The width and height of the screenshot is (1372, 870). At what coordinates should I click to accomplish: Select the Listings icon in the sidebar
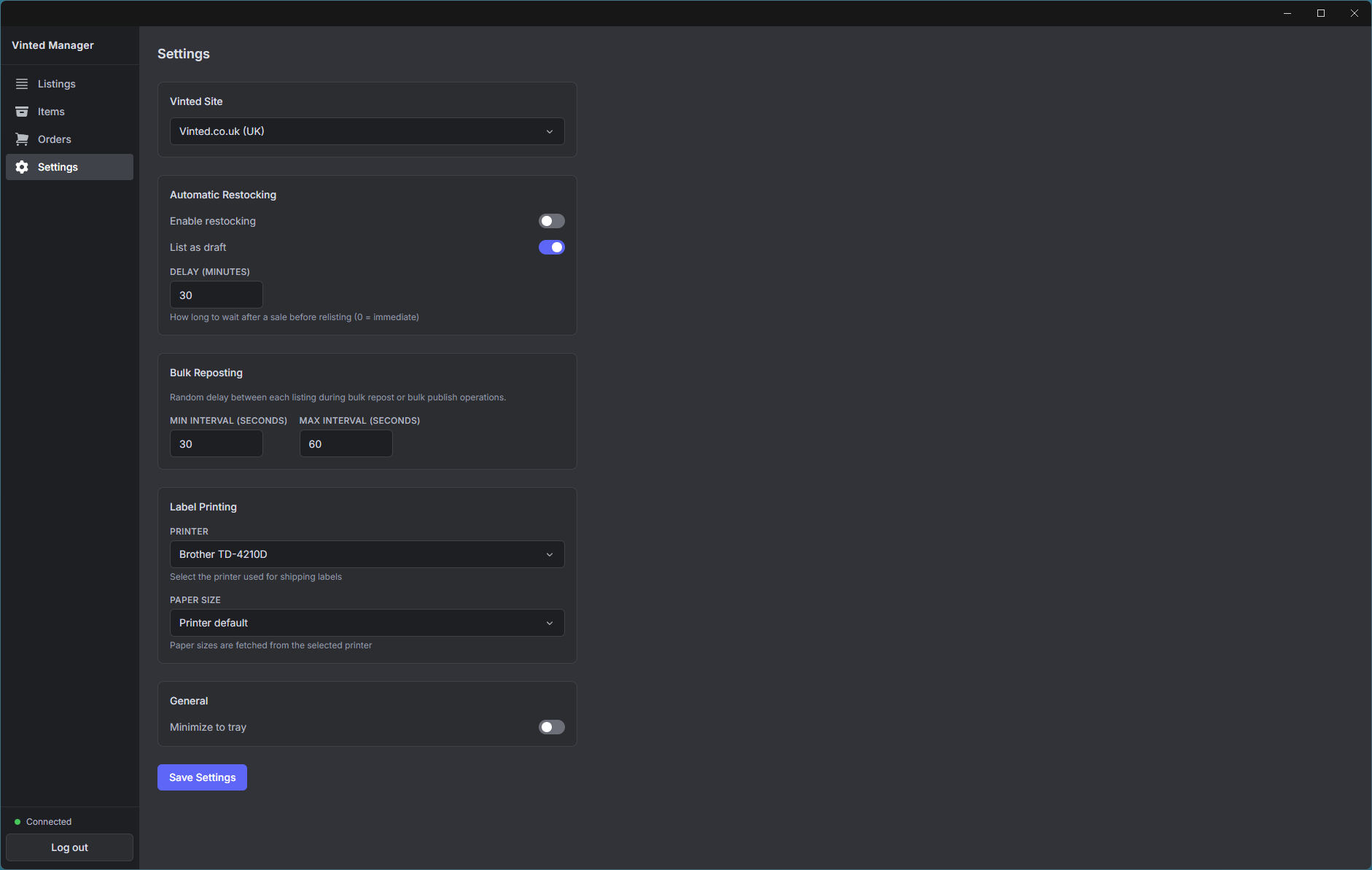[x=23, y=83]
